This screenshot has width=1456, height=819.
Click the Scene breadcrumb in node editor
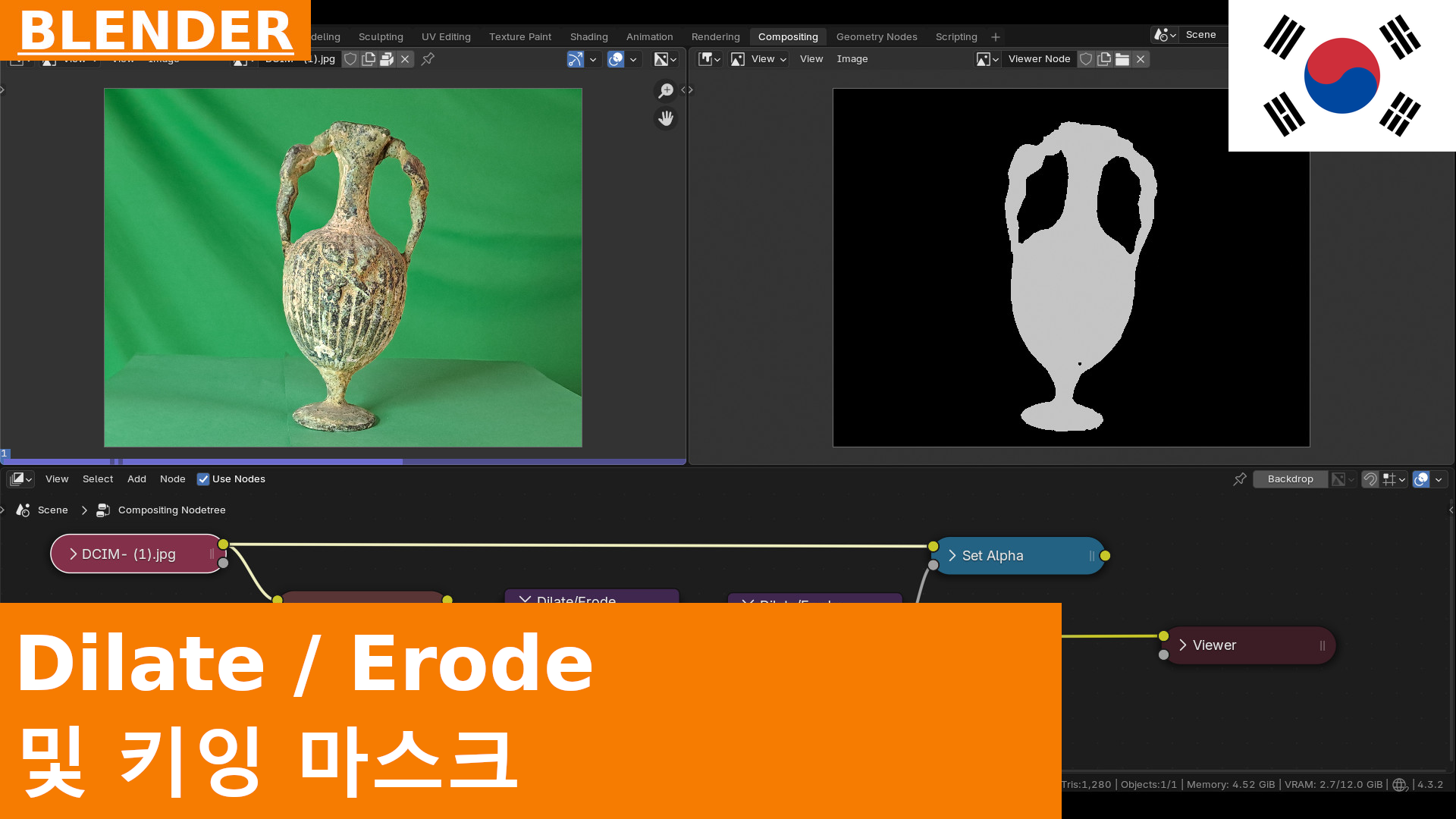point(42,510)
